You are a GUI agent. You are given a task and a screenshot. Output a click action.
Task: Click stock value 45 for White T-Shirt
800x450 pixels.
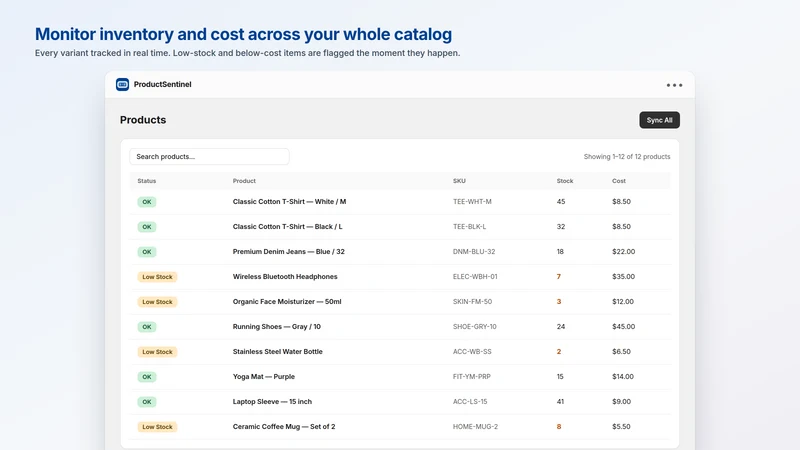[561, 202]
